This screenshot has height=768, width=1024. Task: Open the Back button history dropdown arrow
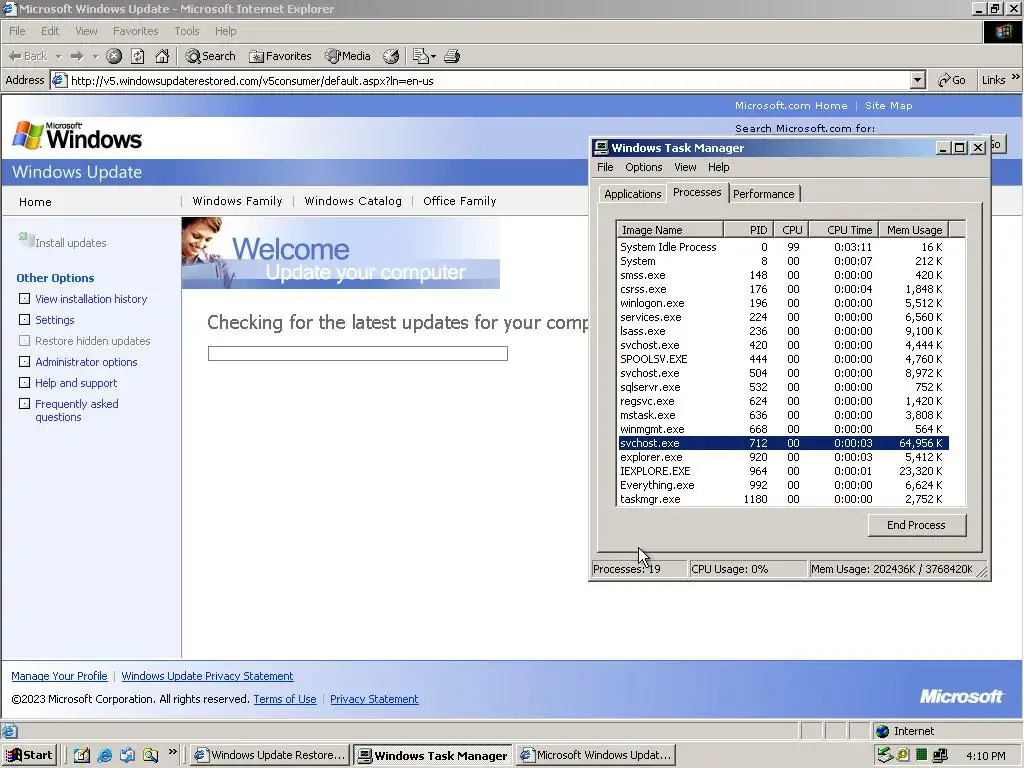[58, 56]
